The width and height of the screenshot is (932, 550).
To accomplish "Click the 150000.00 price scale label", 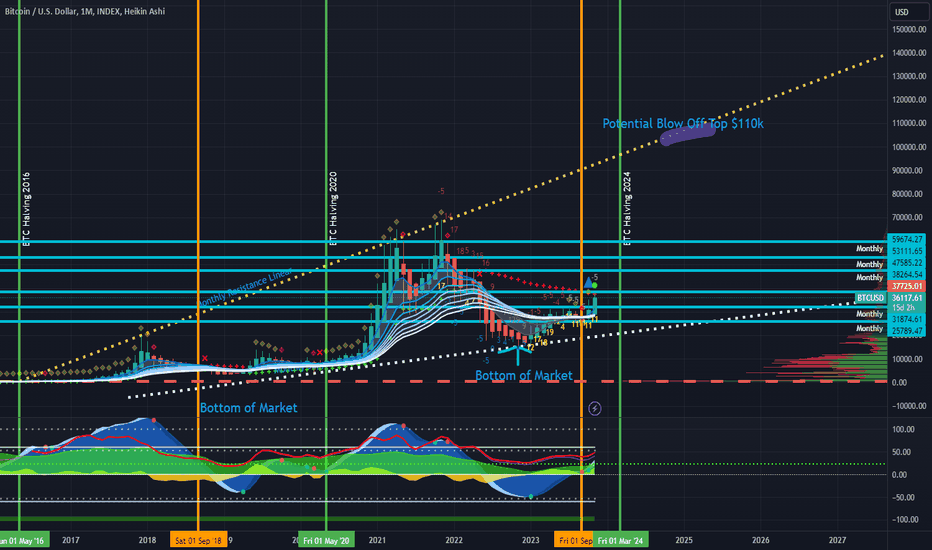I will (x=909, y=29).
